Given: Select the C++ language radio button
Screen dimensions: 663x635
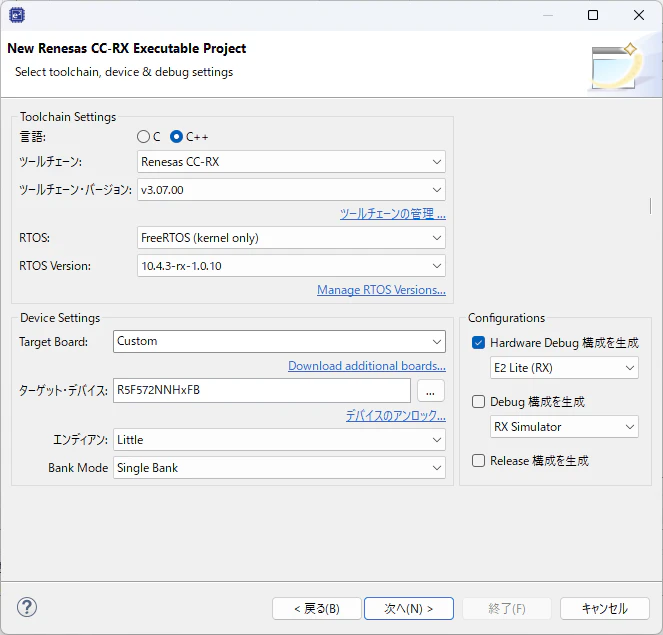Looking at the screenshot, I should tap(176, 137).
